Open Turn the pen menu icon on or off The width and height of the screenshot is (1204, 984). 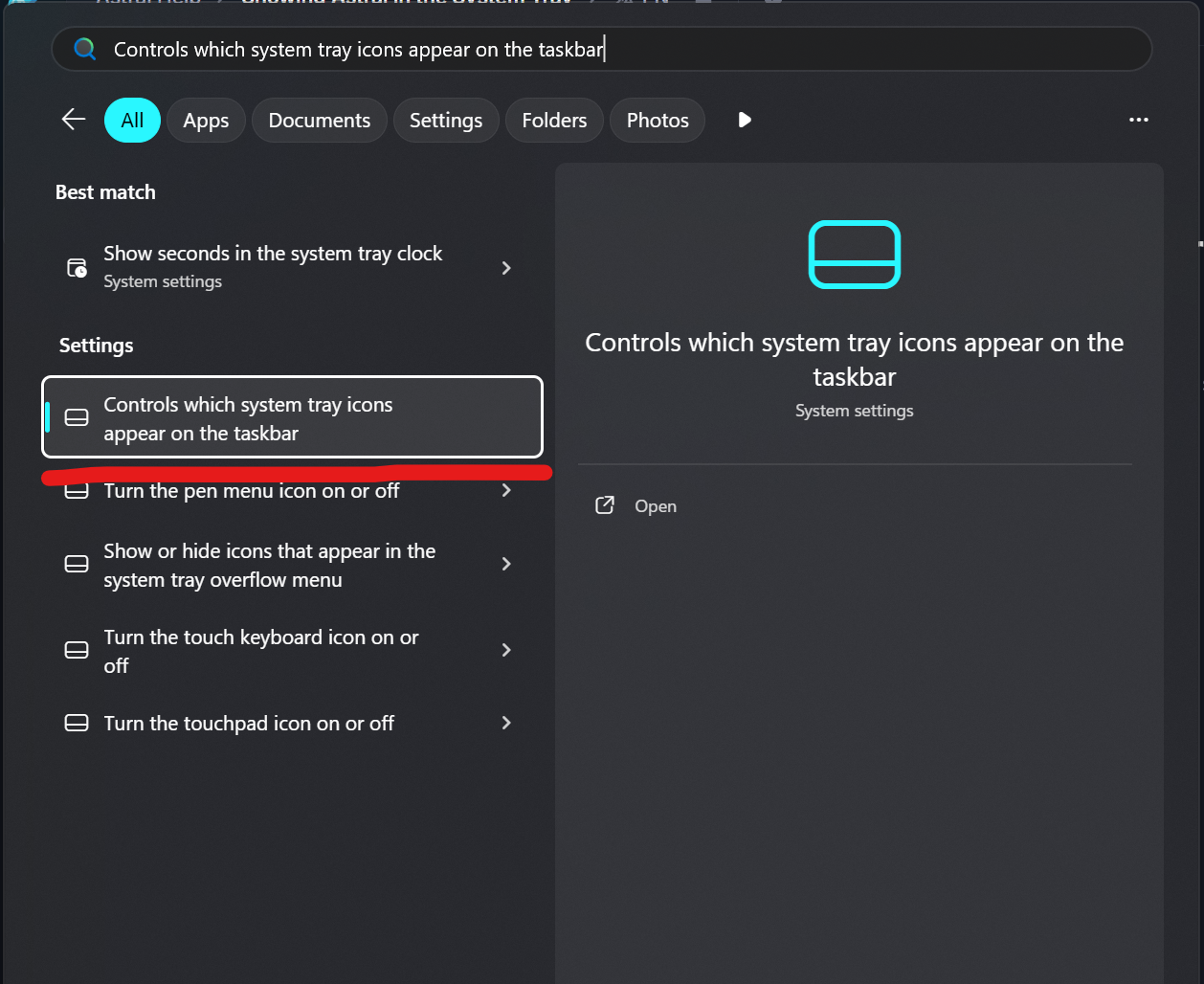292,491
